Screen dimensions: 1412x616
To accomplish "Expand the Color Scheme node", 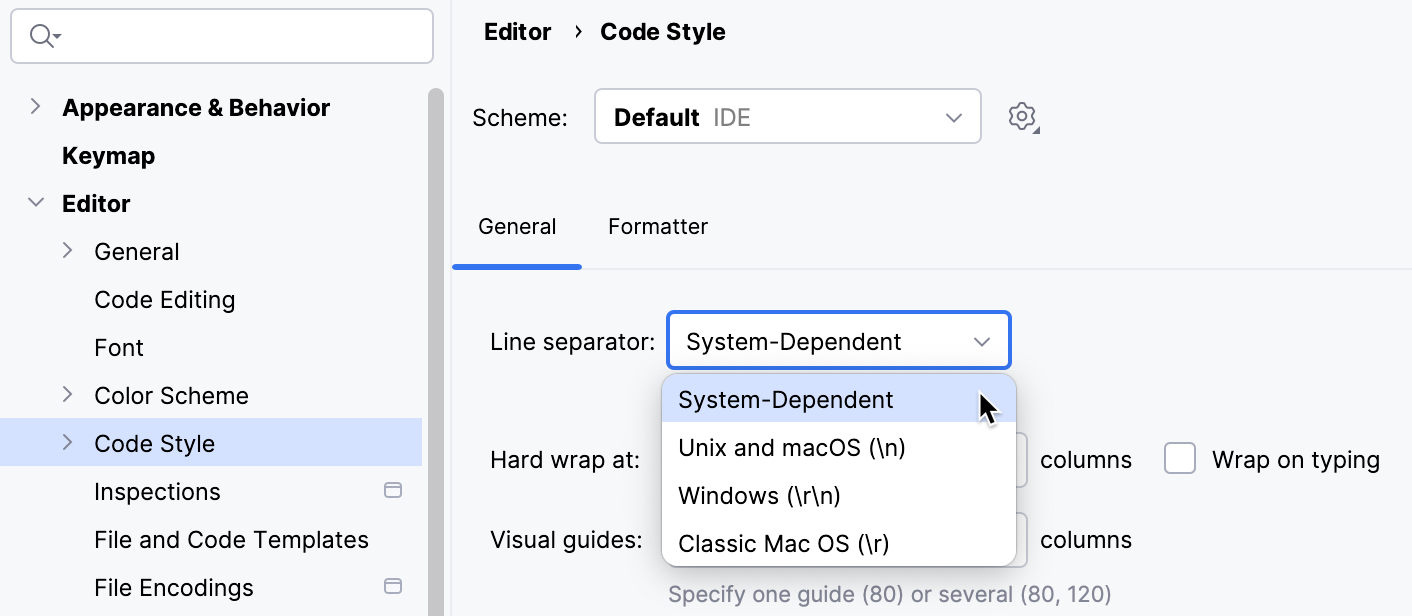I will click(67, 395).
